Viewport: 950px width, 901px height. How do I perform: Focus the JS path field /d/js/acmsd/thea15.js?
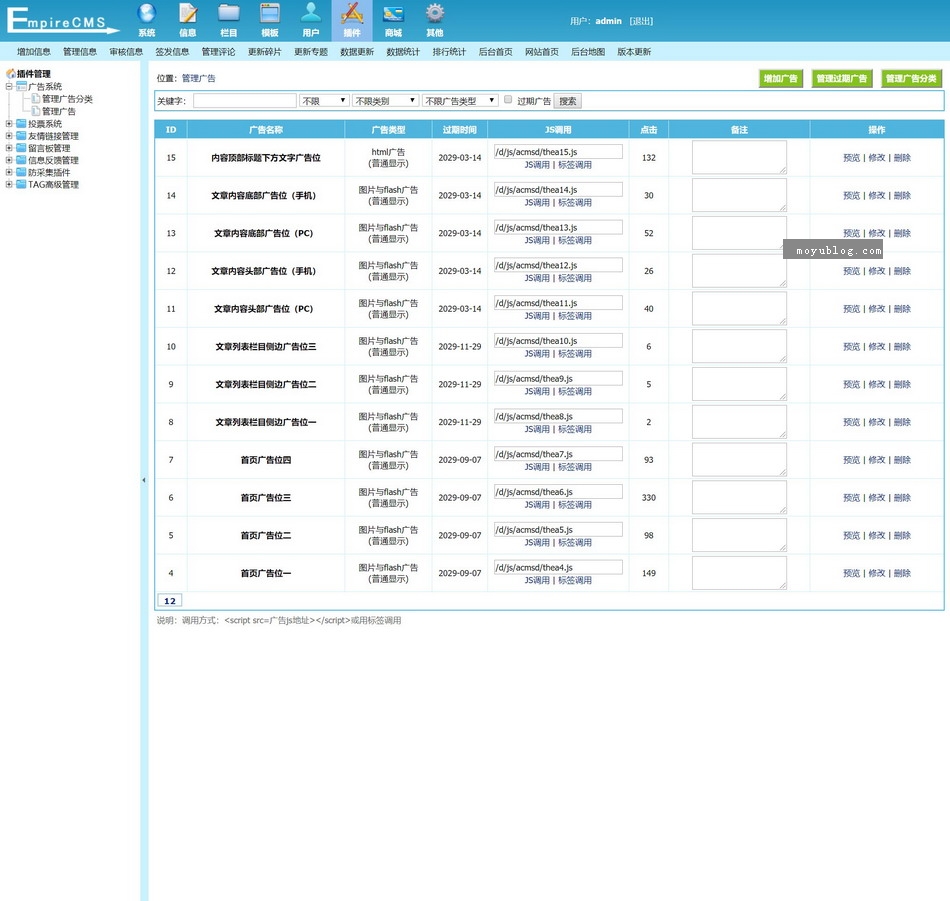click(558, 151)
